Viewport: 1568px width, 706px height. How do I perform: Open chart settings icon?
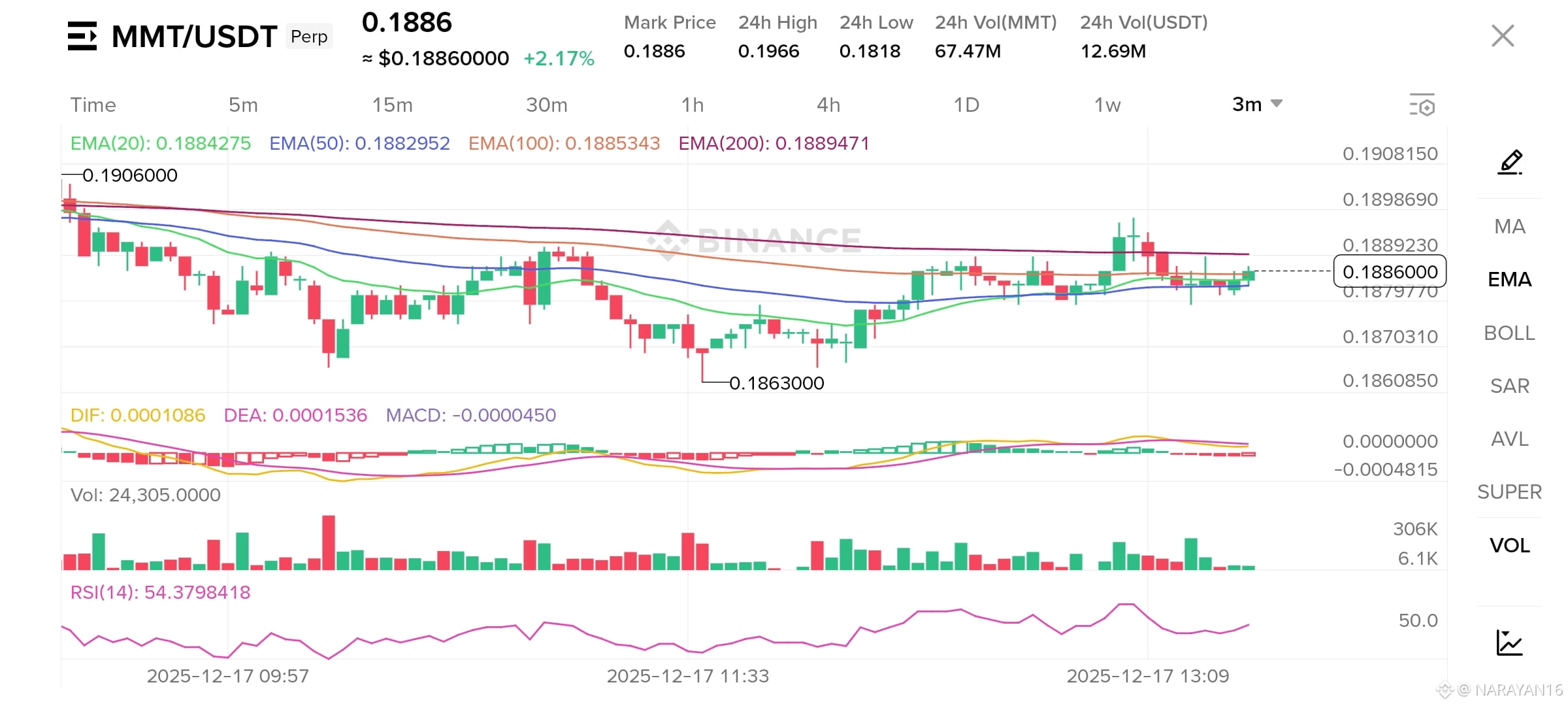click(x=1422, y=105)
